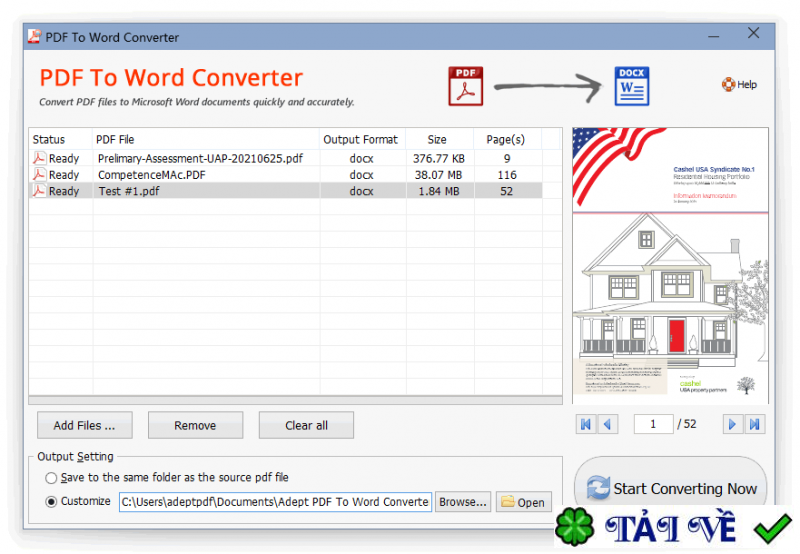
Task: Click the Tải Về download text
Action: click(670, 527)
